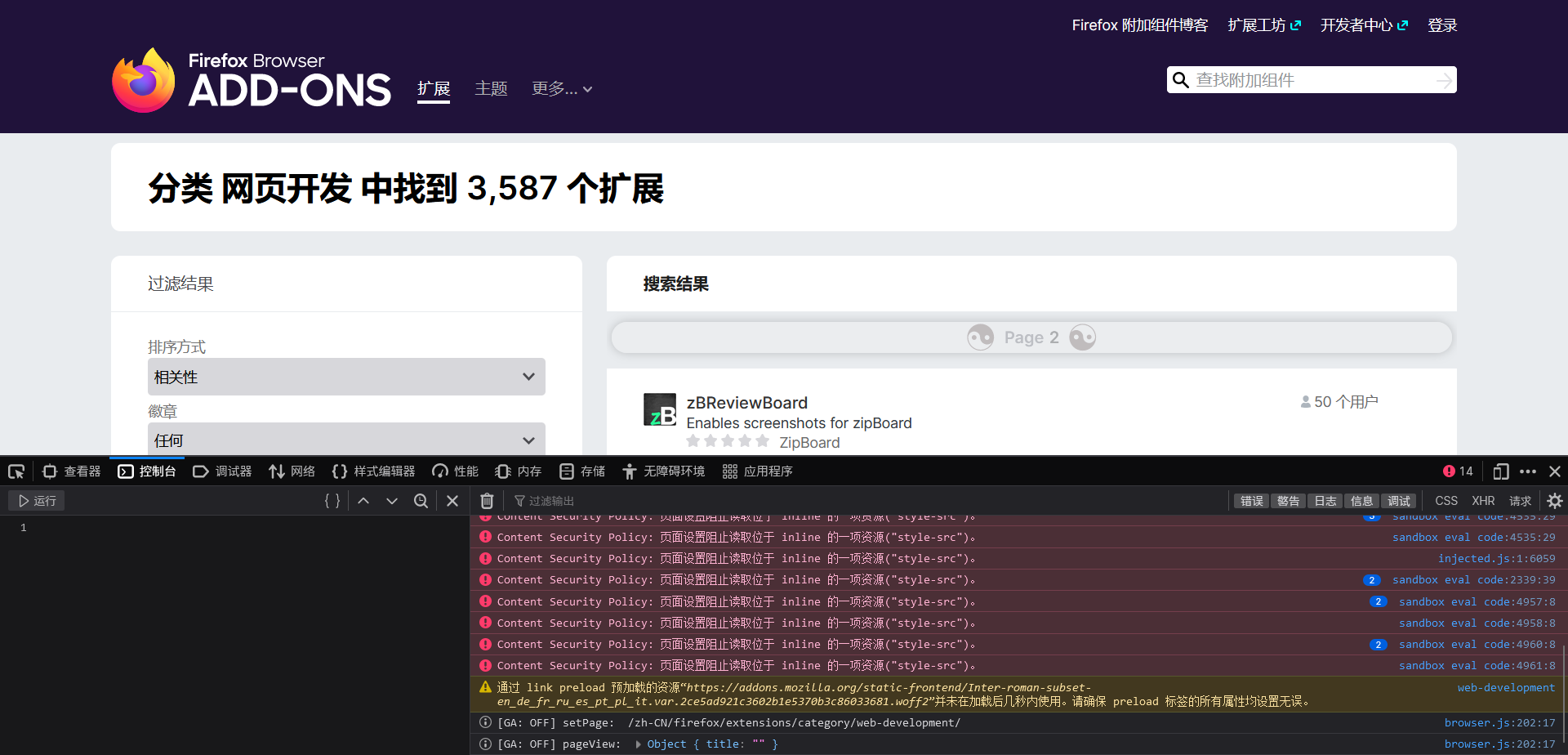Viewport: 1568px width, 755px height.
Task: Click pretty print braces icon in editor
Action: click(x=332, y=501)
